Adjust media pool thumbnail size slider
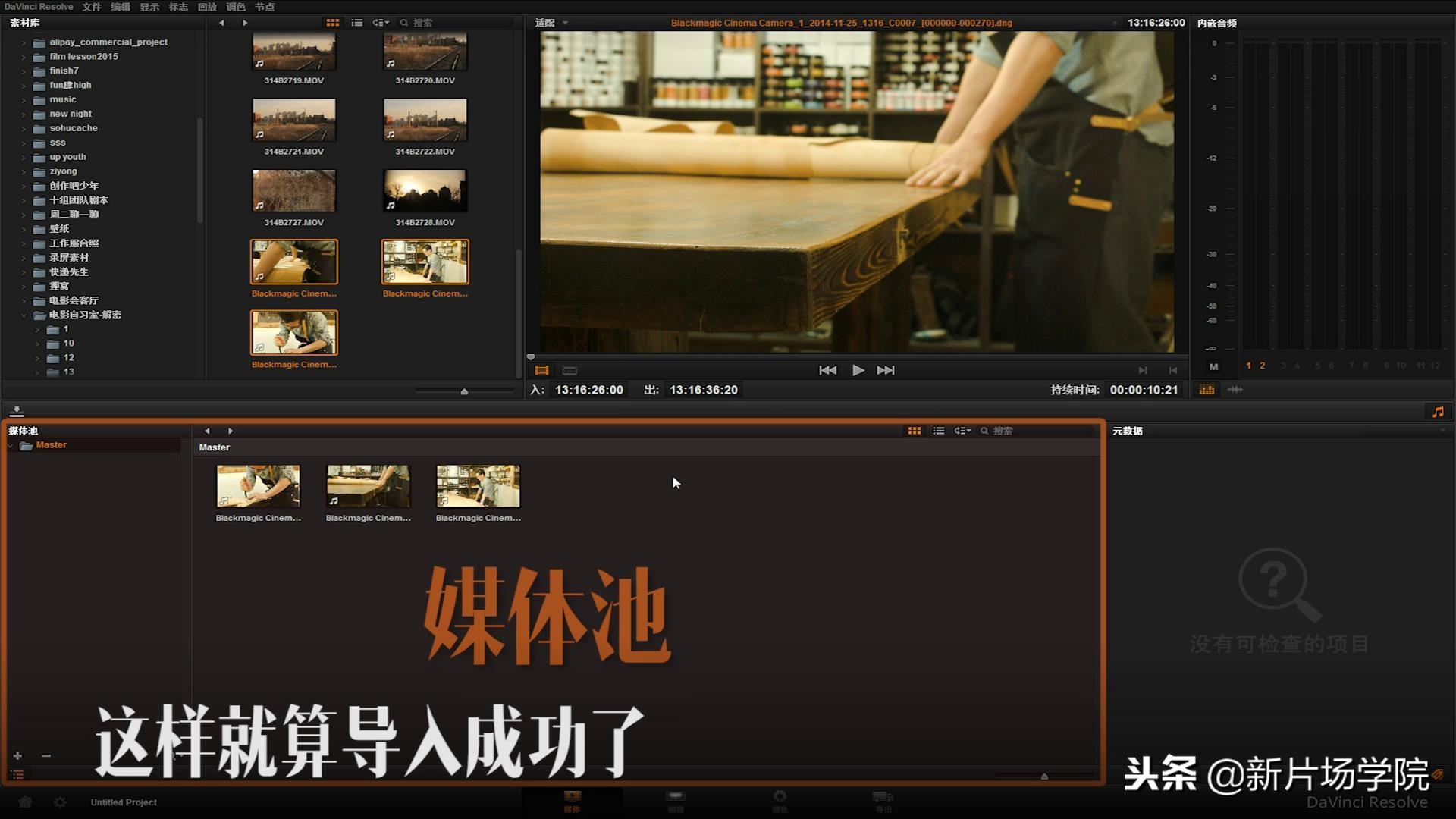 1044,776
